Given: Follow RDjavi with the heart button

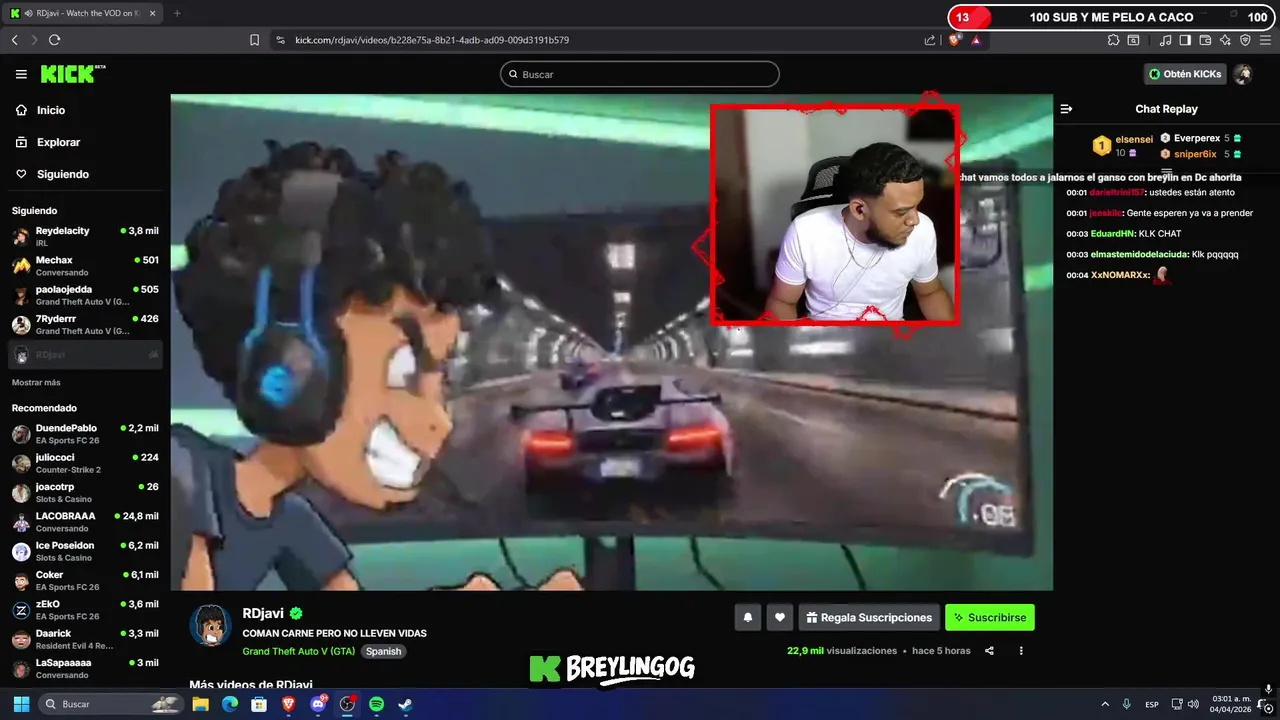Looking at the screenshot, I should tap(780, 618).
